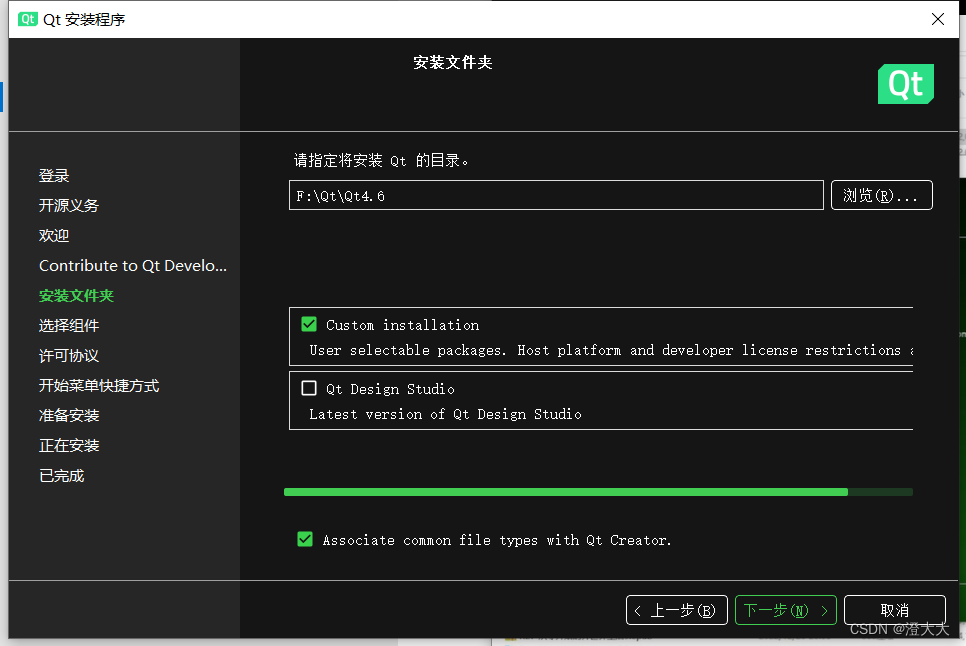
Task: Select the 开始菜单快捷方式 step
Action: point(99,386)
